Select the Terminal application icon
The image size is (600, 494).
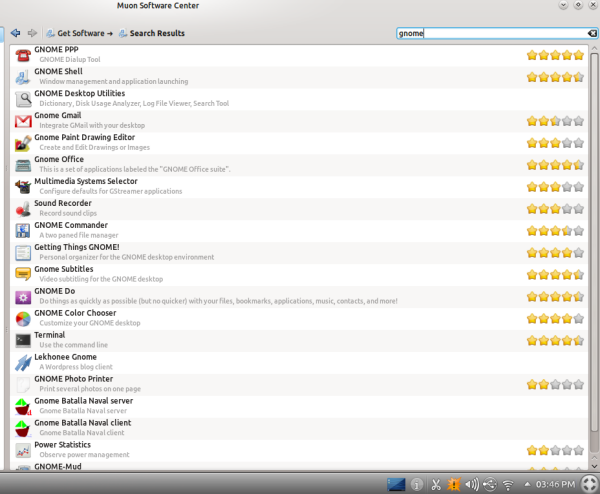point(23,340)
